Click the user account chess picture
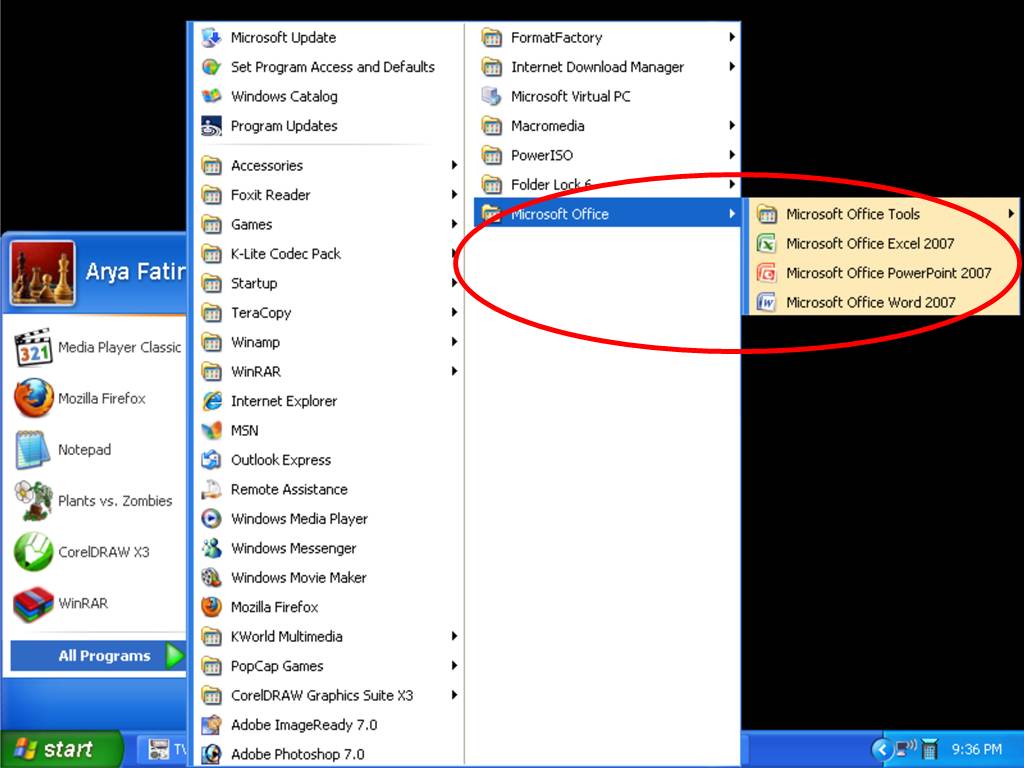Image resolution: width=1024 pixels, height=768 pixels. pos(42,274)
